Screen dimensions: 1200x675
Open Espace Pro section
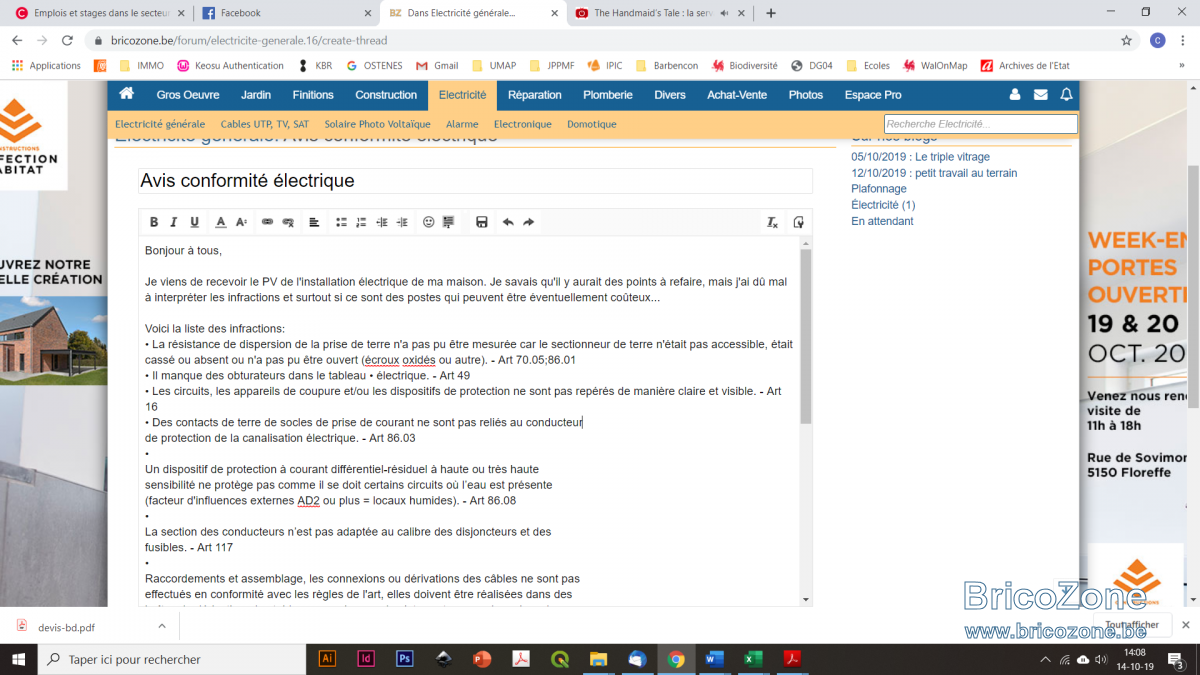pyautogui.click(x=873, y=95)
